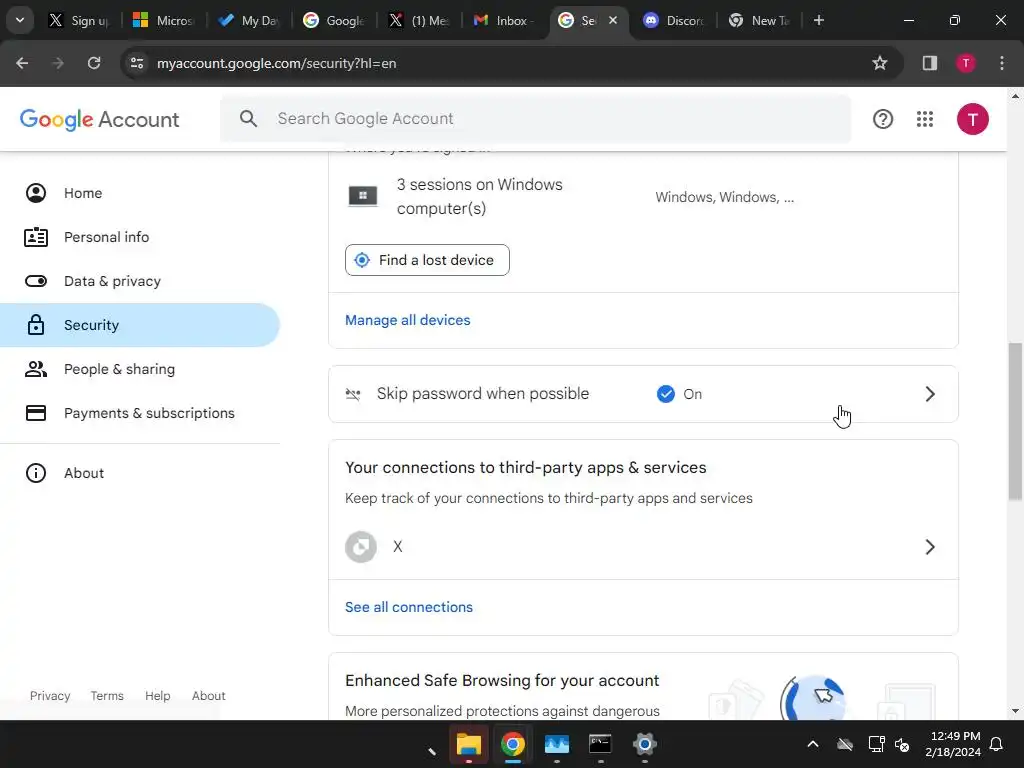Click Manage all devices link
This screenshot has width=1024, height=768.
click(x=408, y=320)
